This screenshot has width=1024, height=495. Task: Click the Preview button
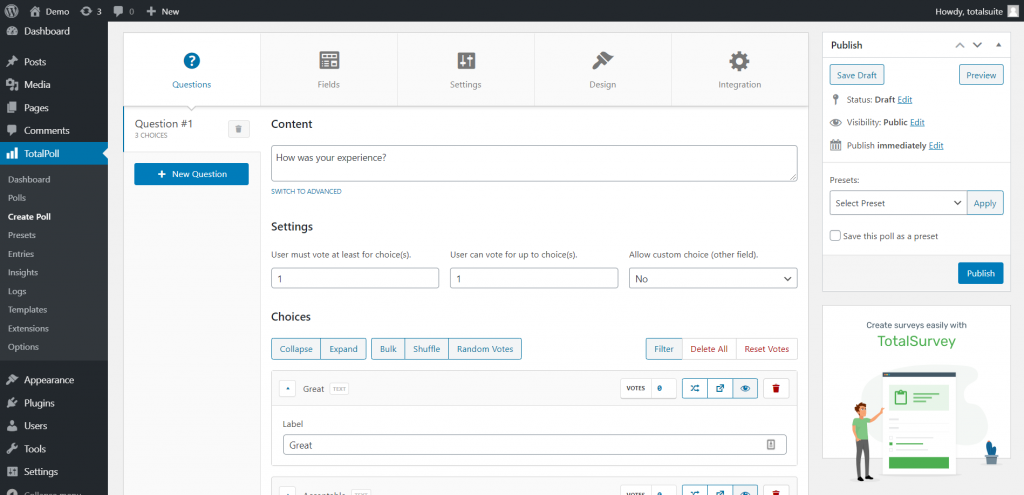(981, 75)
